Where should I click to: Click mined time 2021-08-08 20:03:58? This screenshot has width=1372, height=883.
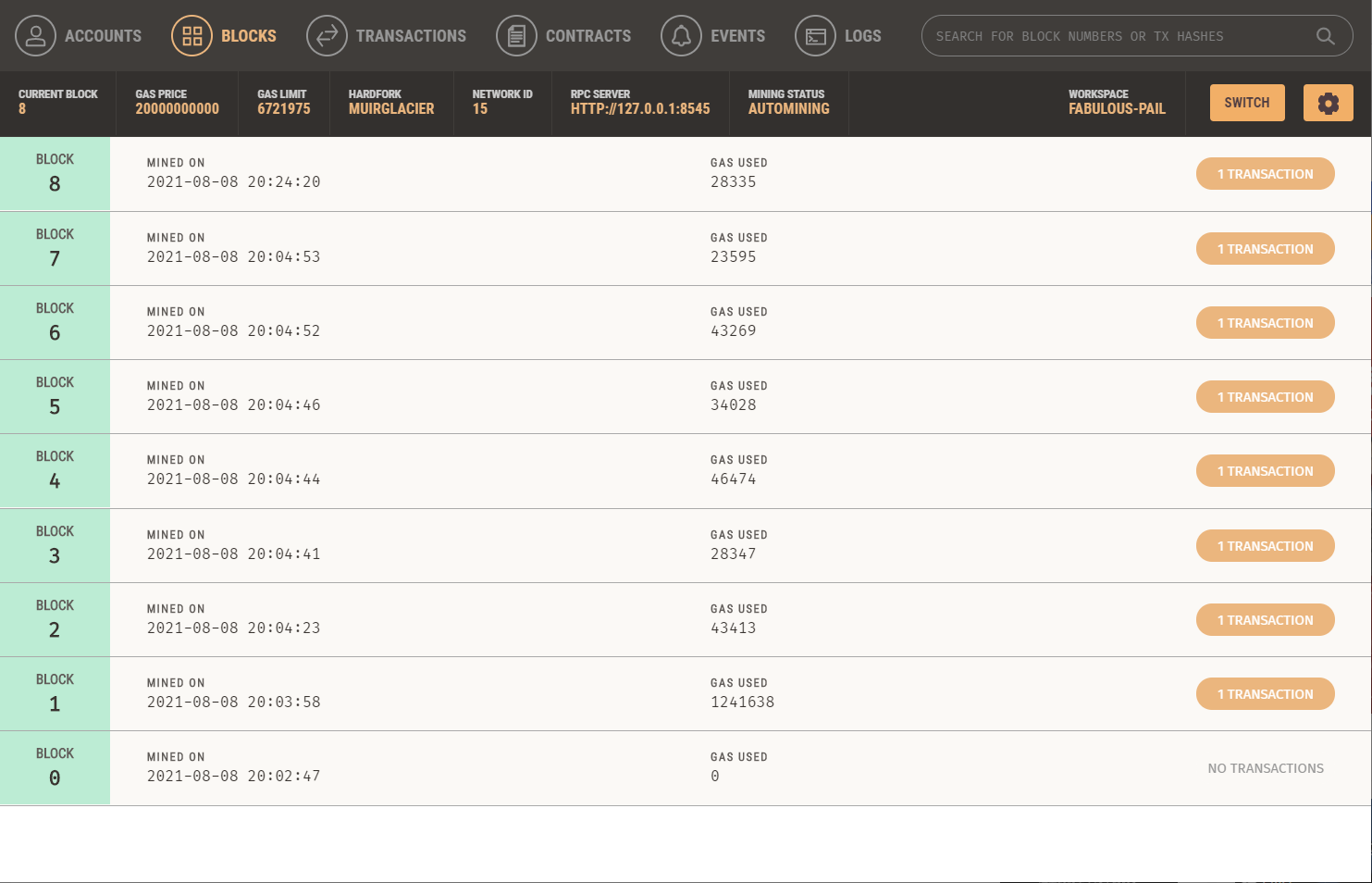233,703
